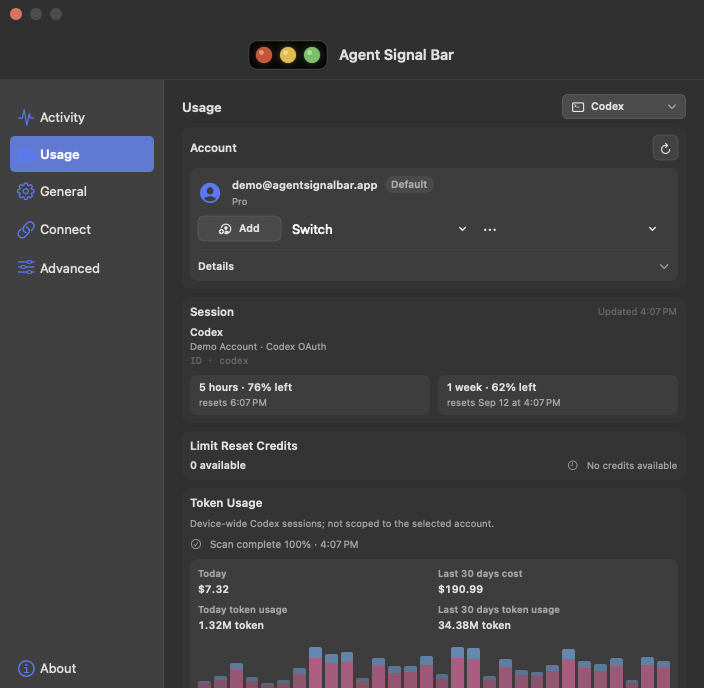Click the Today cost $7.32 value

213,589
